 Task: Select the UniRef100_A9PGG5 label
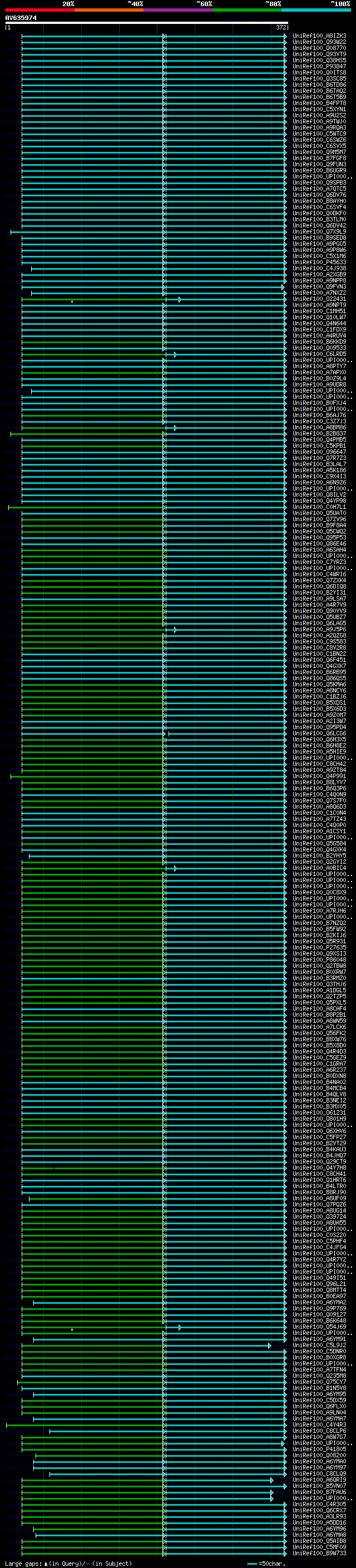(319, 244)
